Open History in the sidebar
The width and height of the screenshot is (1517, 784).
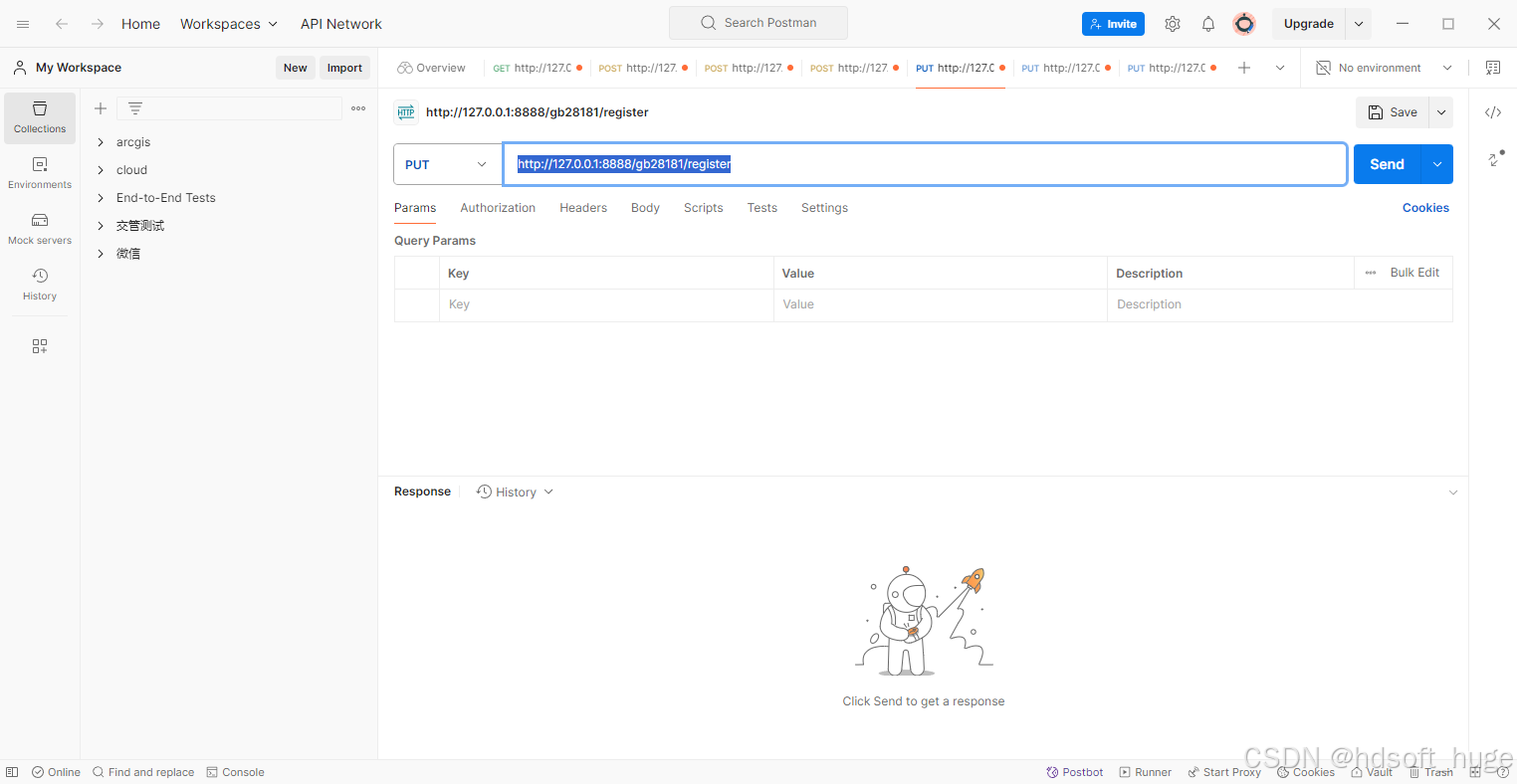pyautogui.click(x=40, y=285)
